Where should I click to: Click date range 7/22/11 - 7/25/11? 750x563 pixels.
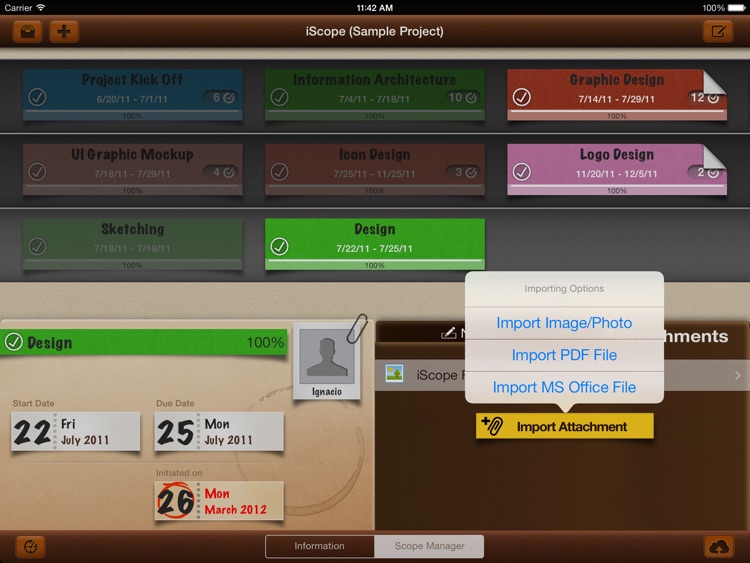tap(374, 248)
